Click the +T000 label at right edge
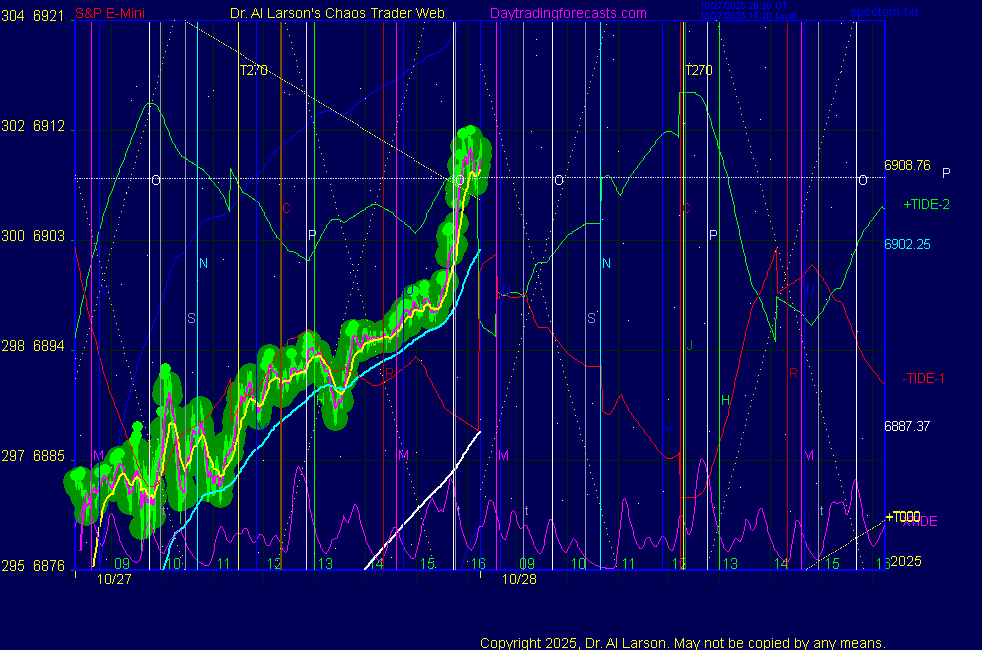This screenshot has height=650, width=982. (903, 516)
